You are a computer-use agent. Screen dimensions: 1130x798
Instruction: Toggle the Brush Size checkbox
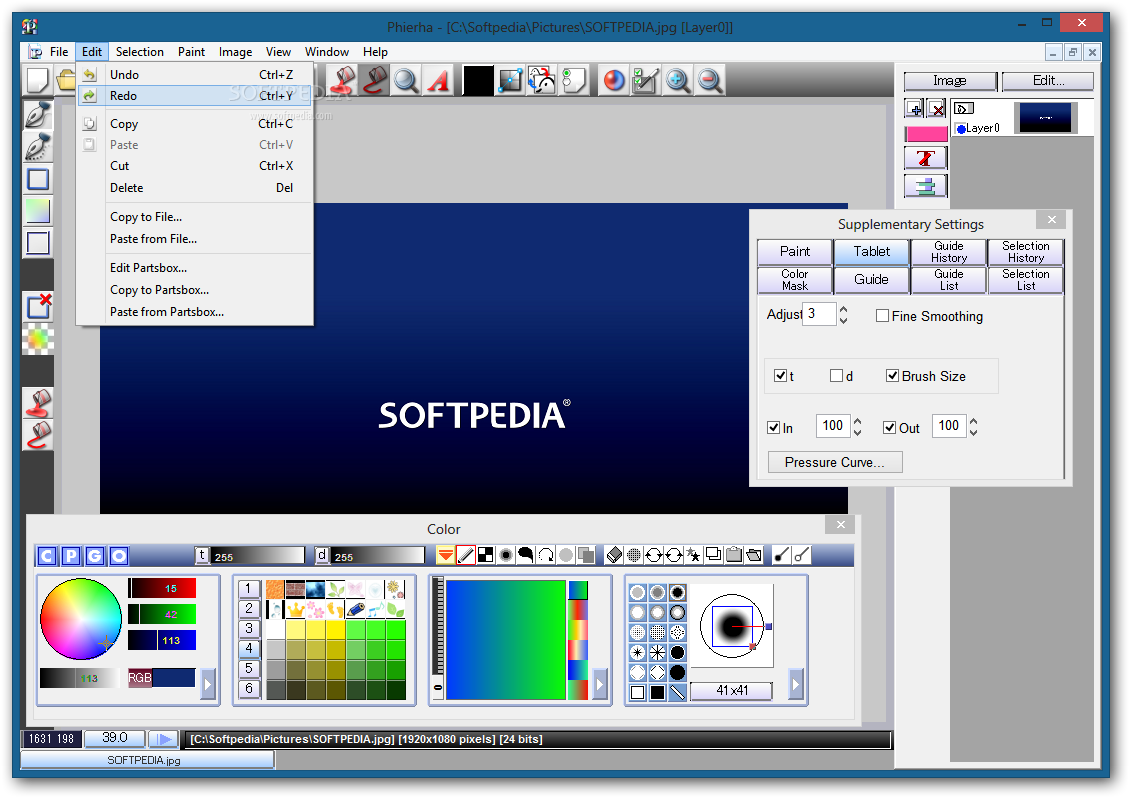coord(892,376)
